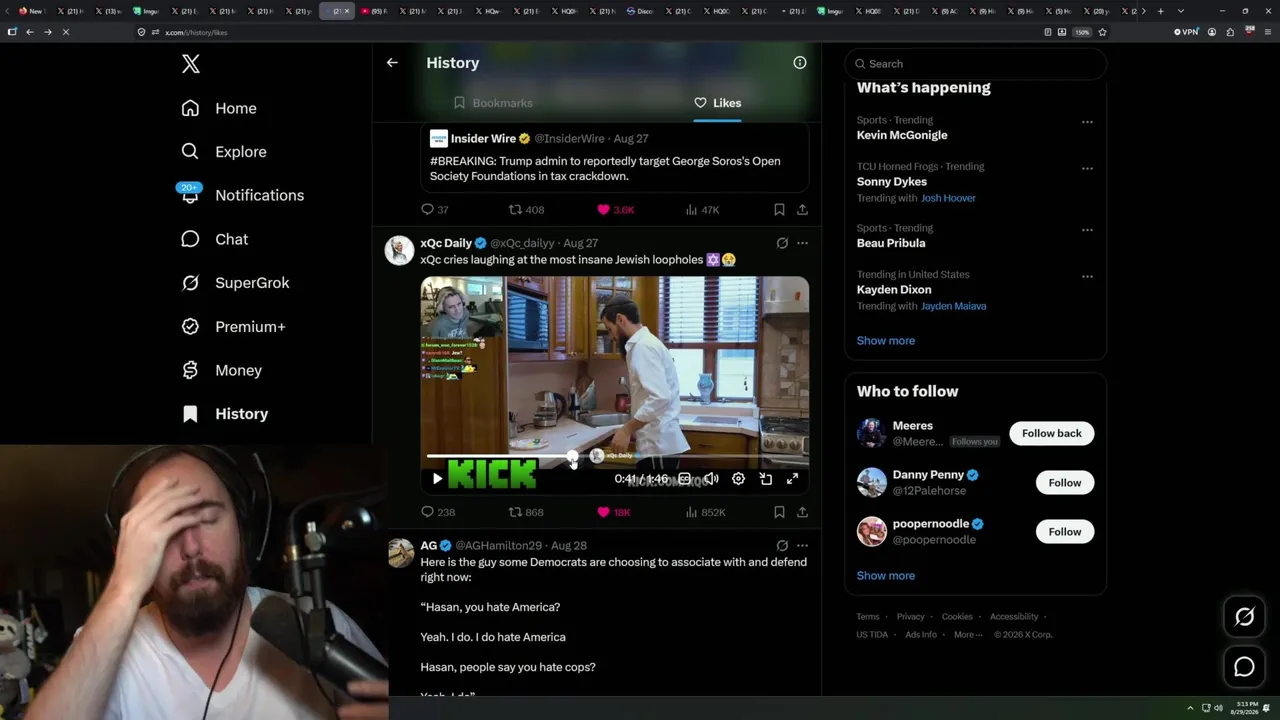
Task: Open a new browser tab
Action: [x=1160, y=11]
